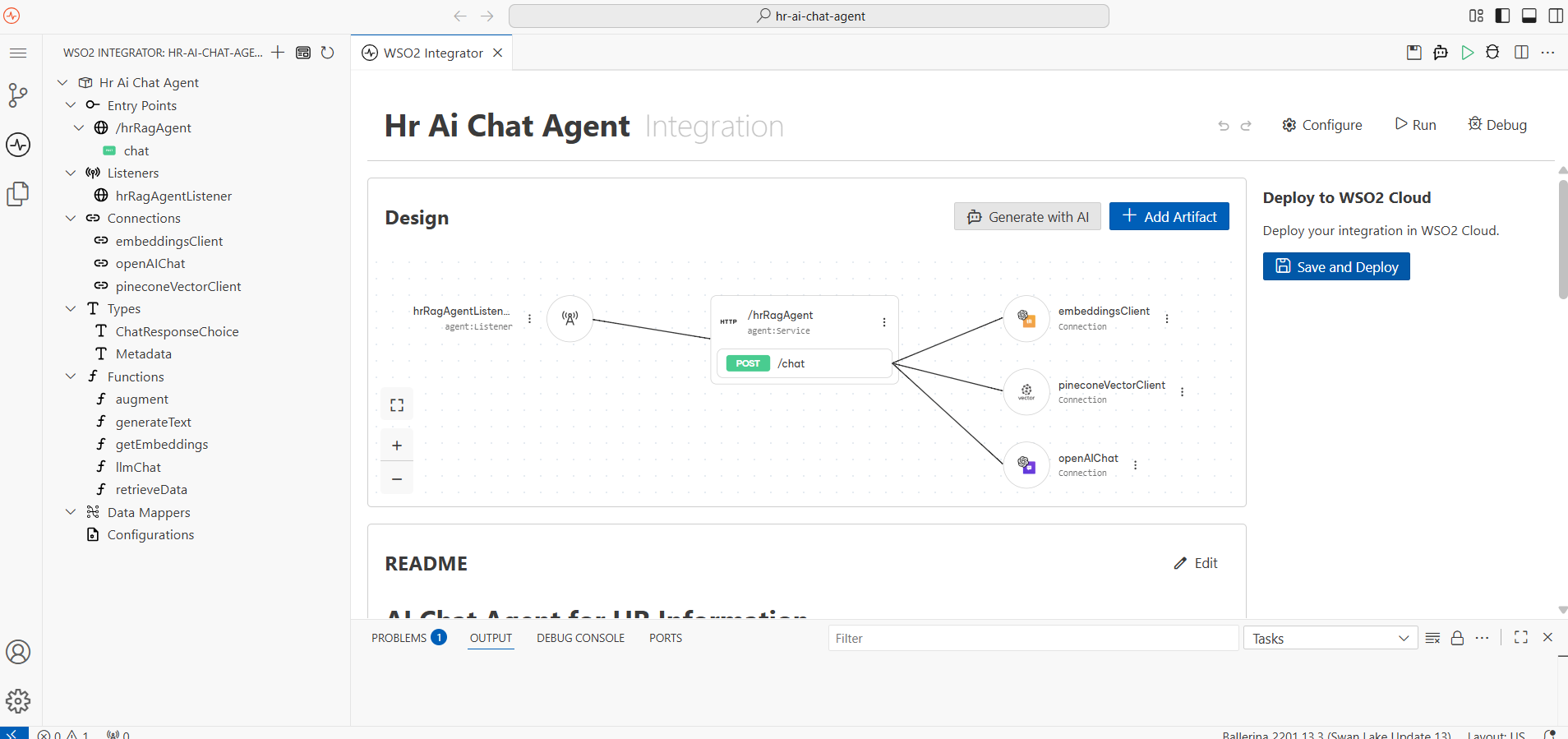Collapse the Data Mappers section
This screenshot has height=739, width=1568.
(71, 512)
